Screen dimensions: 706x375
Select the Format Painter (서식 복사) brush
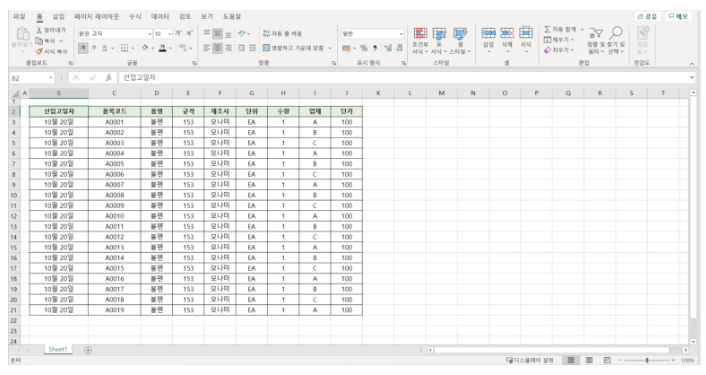(40, 51)
